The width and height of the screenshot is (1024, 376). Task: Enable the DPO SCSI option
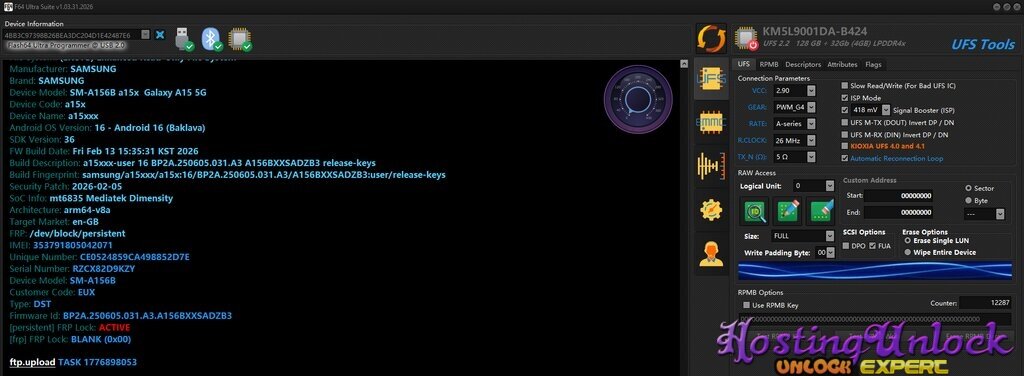847,245
